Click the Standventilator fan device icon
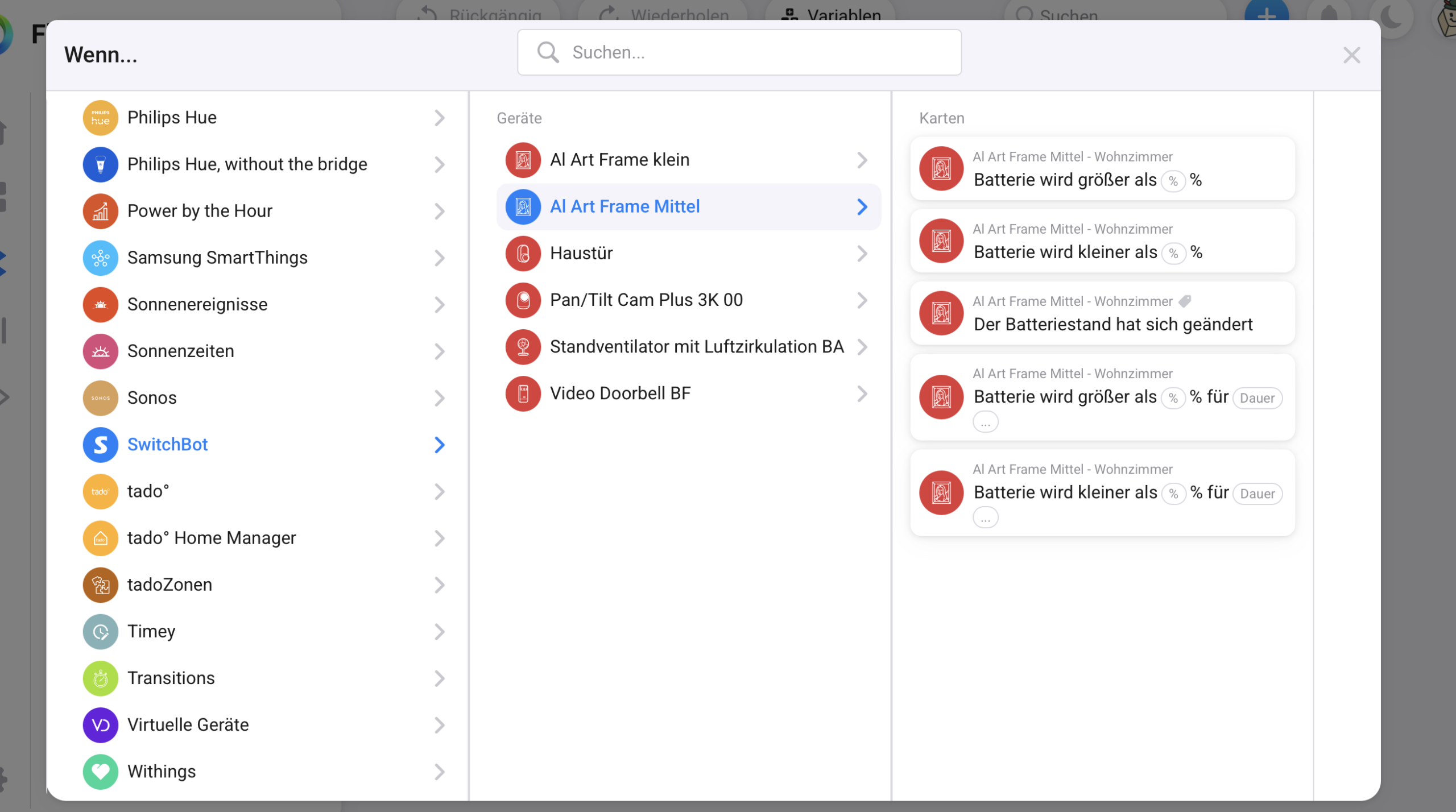1456x812 pixels. pyautogui.click(x=523, y=346)
